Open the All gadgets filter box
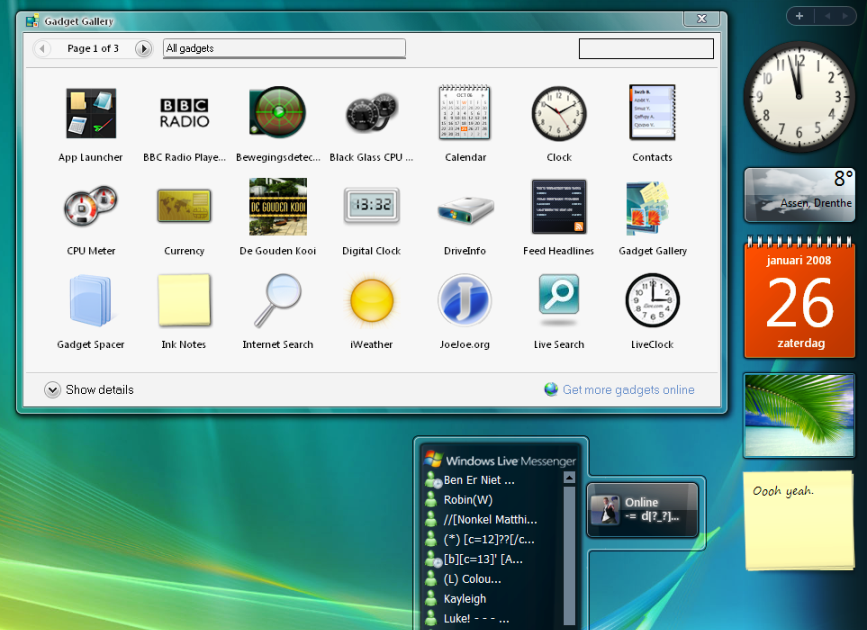This screenshot has width=867, height=630. pyautogui.click(x=284, y=48)
